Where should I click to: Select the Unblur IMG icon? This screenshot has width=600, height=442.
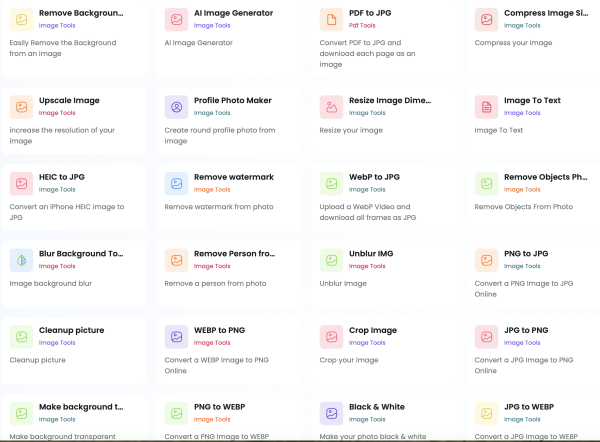pos(332,260)
